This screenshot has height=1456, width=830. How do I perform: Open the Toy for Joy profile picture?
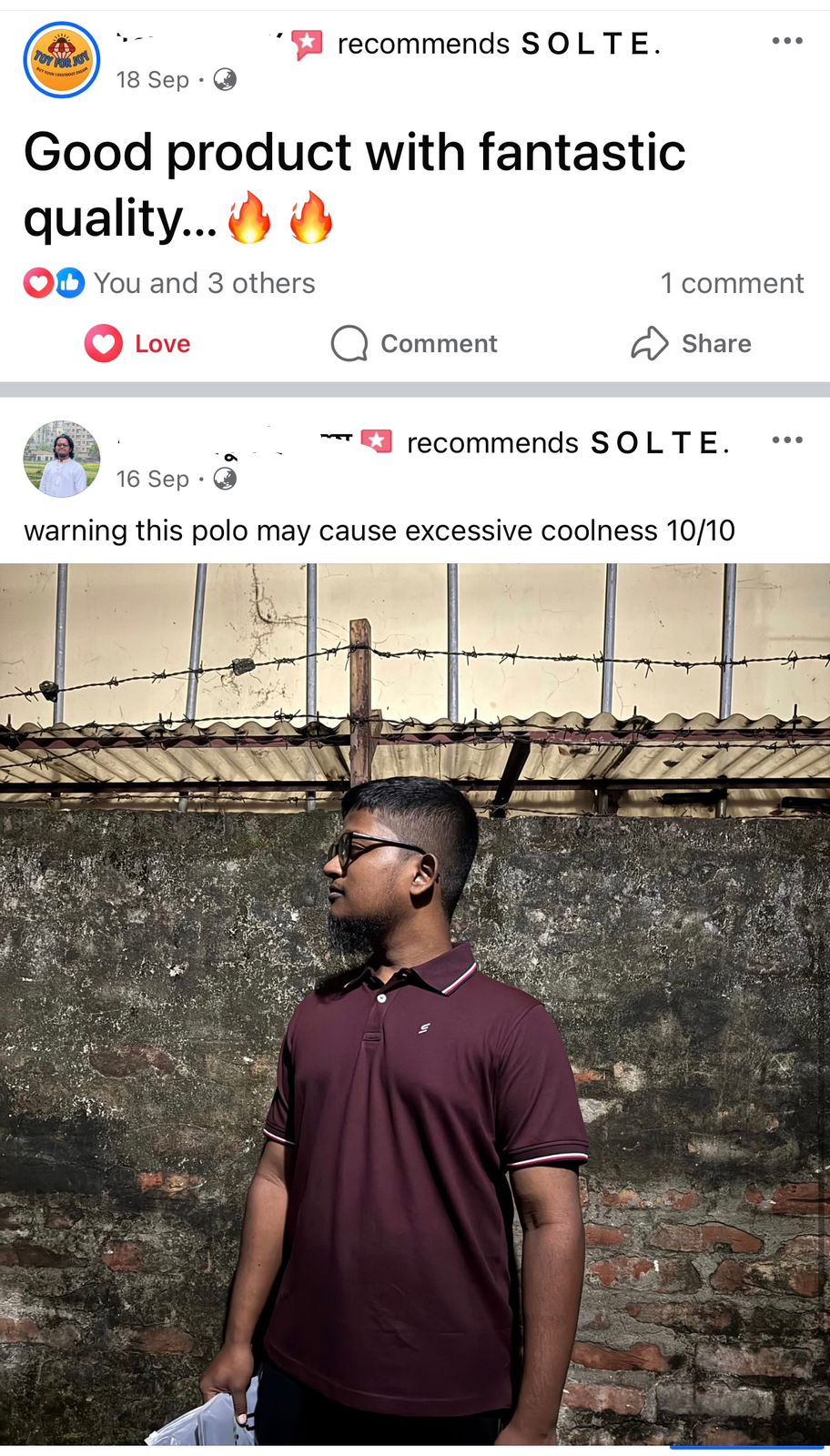[61, 60]
